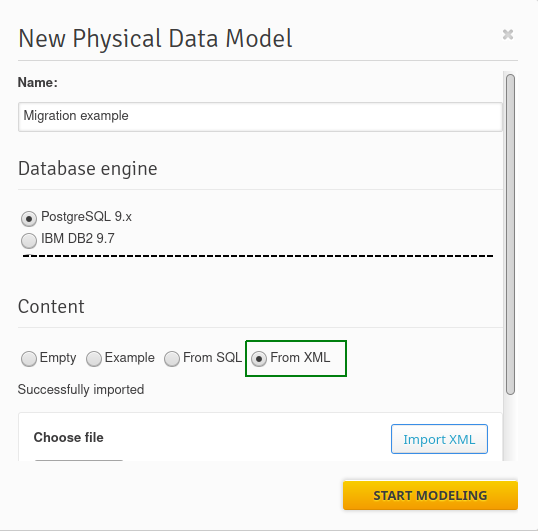
Task: Select the IBM DB2 9.7 database engine
Action: [x=29, y=240]
